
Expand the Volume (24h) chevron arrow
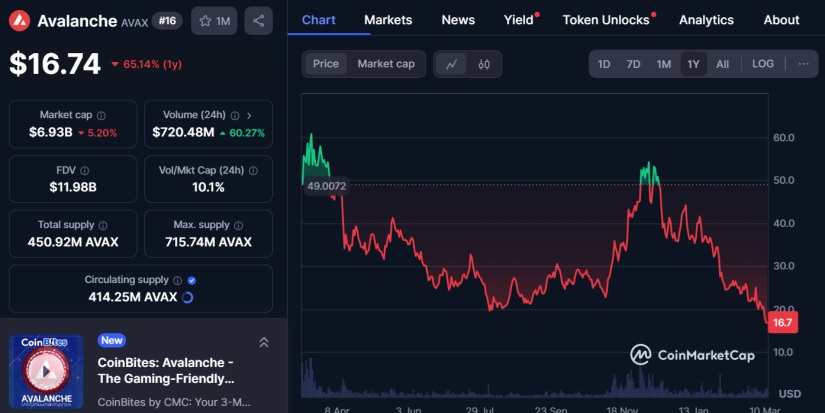[249, 116]
